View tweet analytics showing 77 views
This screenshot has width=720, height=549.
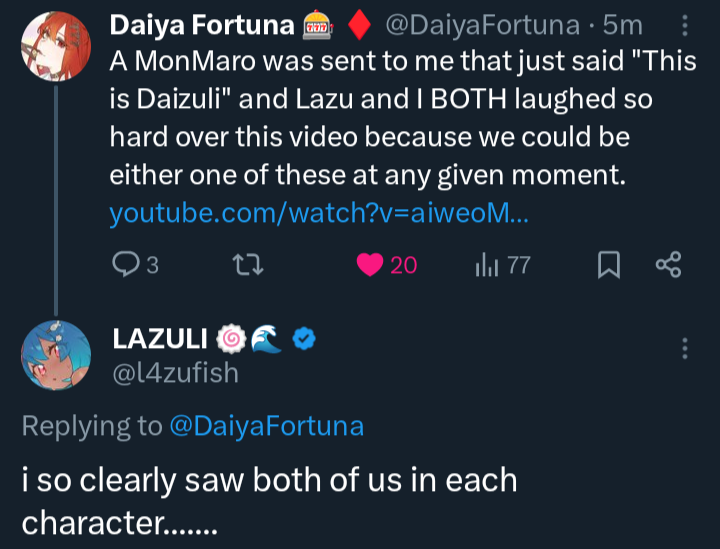pos(487,265)
